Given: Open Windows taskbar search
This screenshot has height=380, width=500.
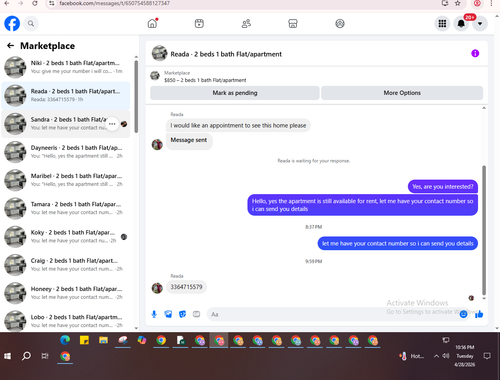Looking at the screenshot, I should click(26, 356).
